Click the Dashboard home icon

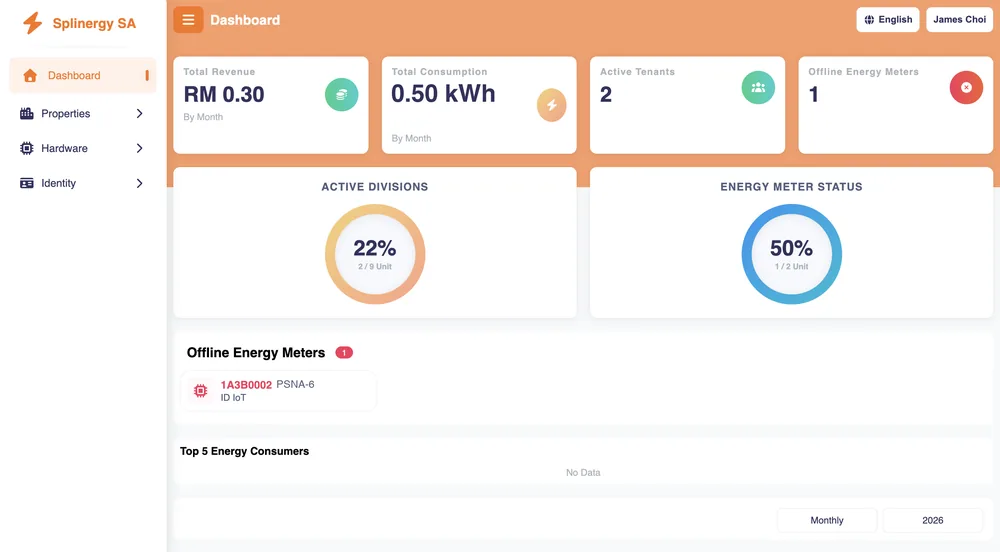[x=30, y=75]
